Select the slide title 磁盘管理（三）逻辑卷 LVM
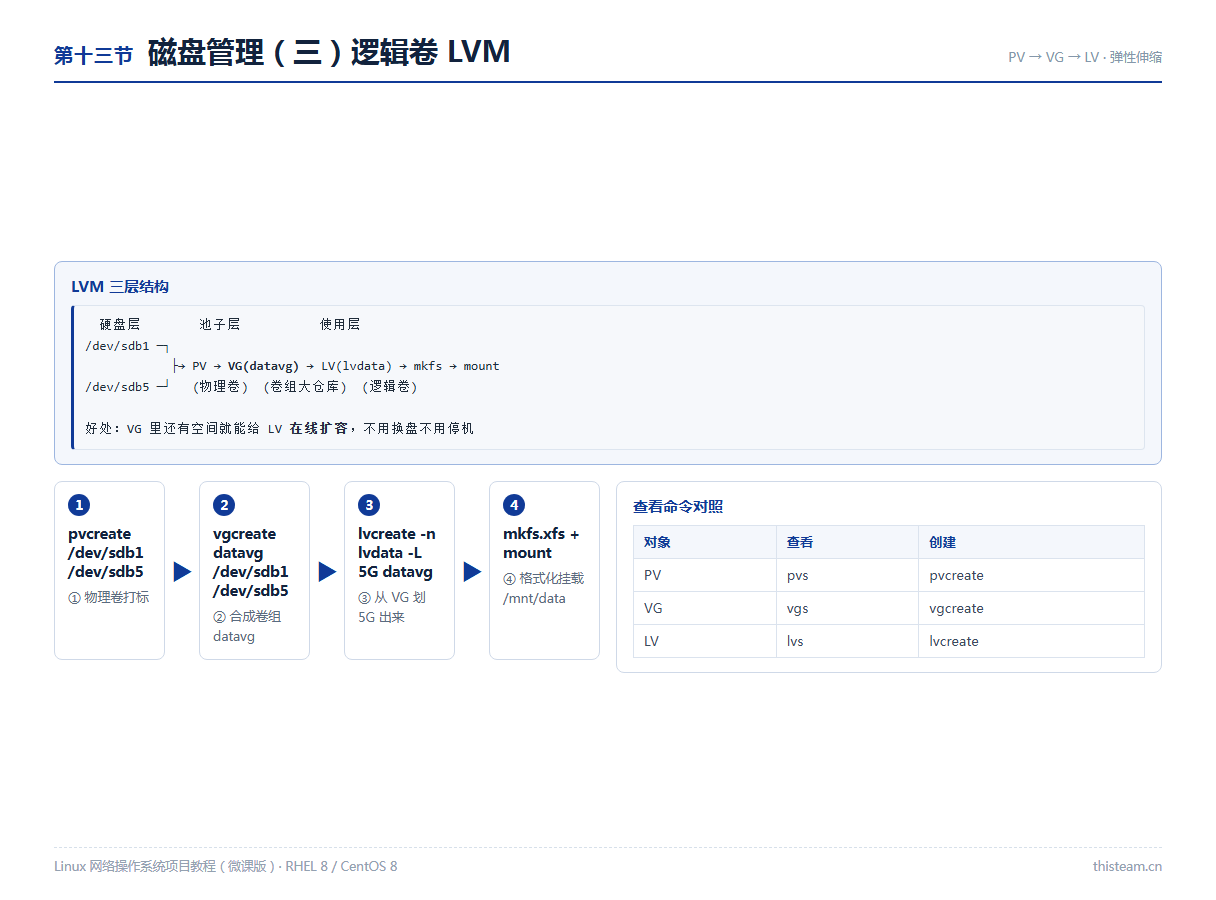Screen dimensions: 1216x900 click(329, 51)
